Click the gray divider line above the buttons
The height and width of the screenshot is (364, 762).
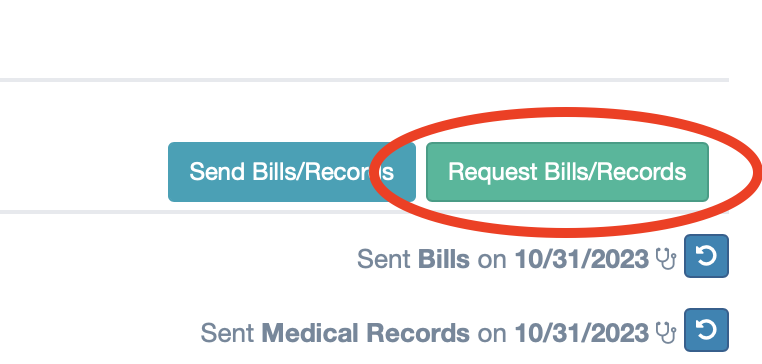[364, 80]
